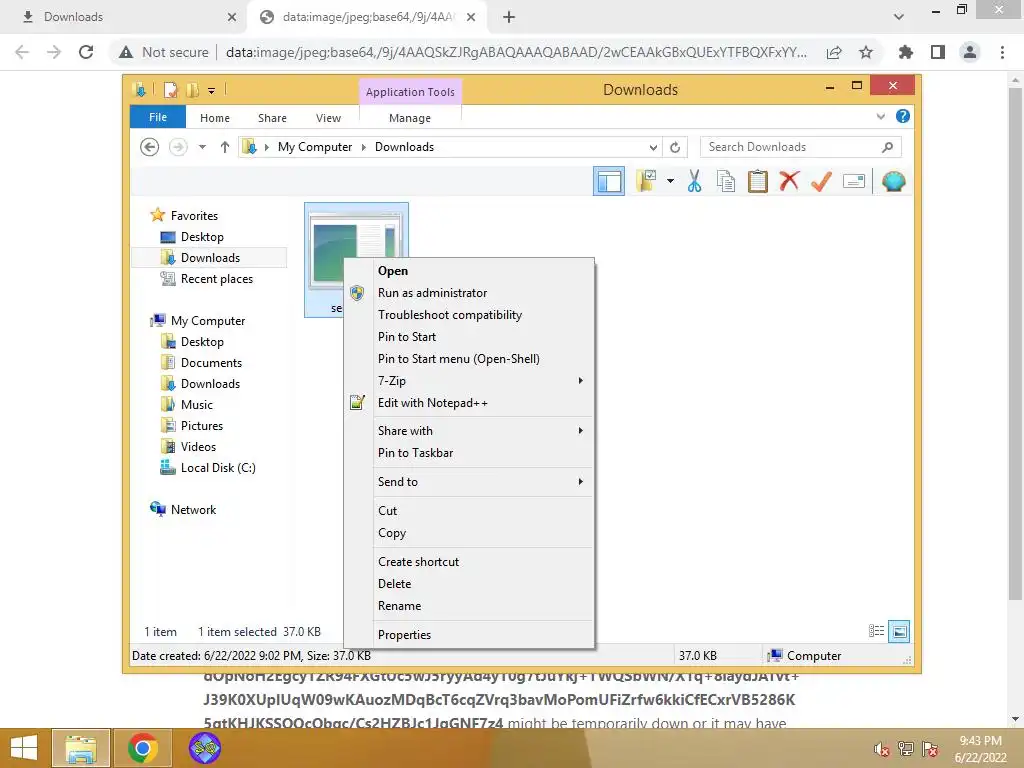Select Recent places in Favorites

(216, 279)
